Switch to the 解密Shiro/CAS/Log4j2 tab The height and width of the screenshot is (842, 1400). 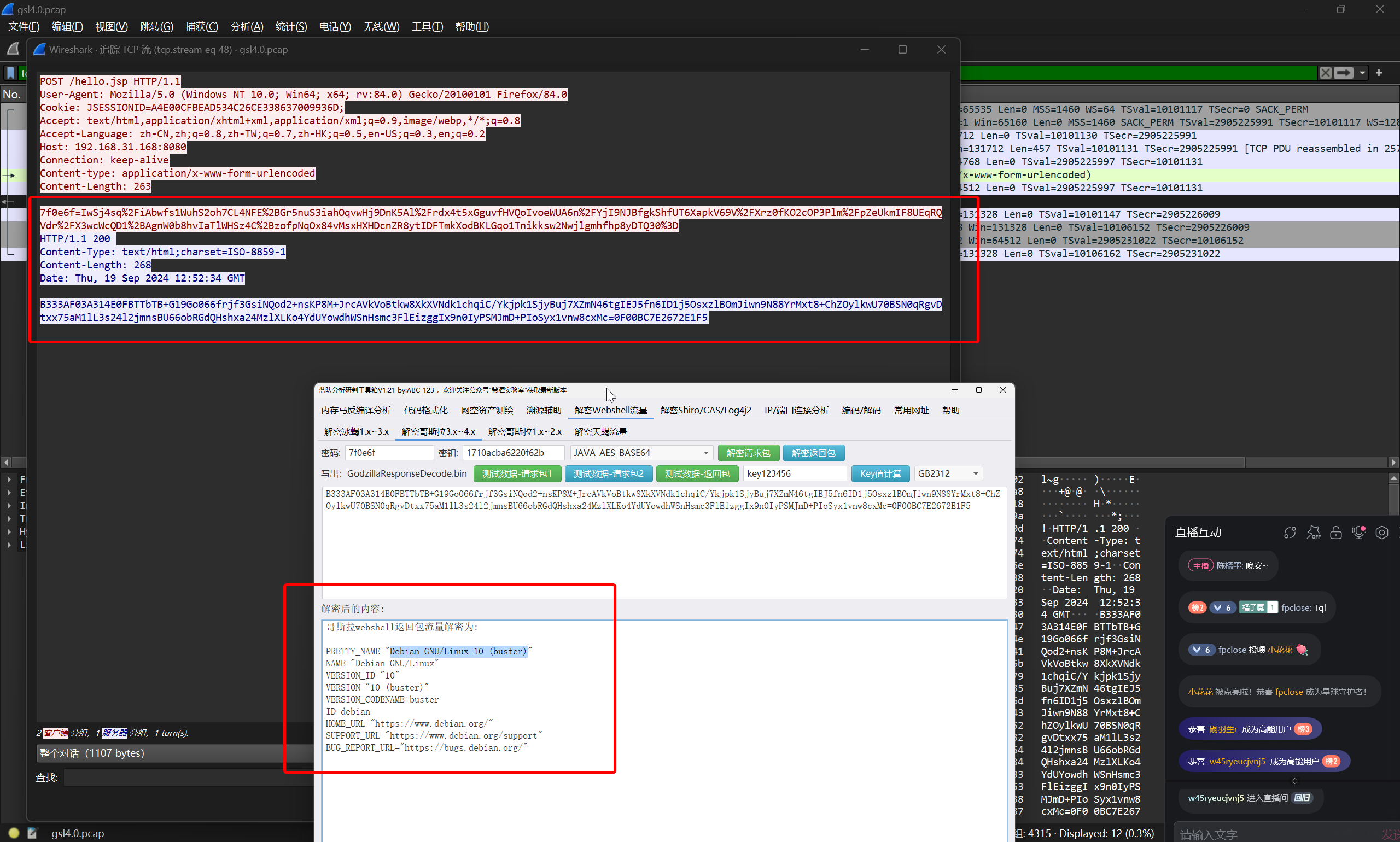[705, 410]
